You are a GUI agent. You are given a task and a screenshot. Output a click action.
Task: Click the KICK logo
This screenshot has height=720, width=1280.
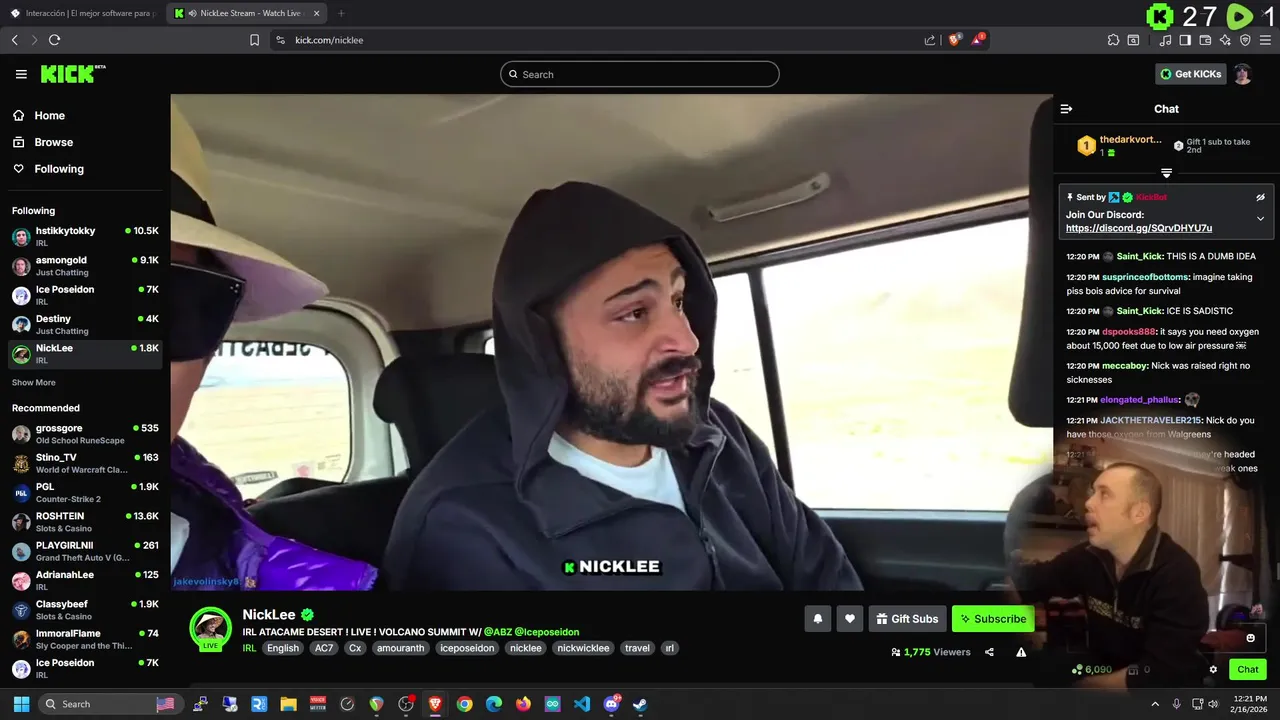click(72, 74)
